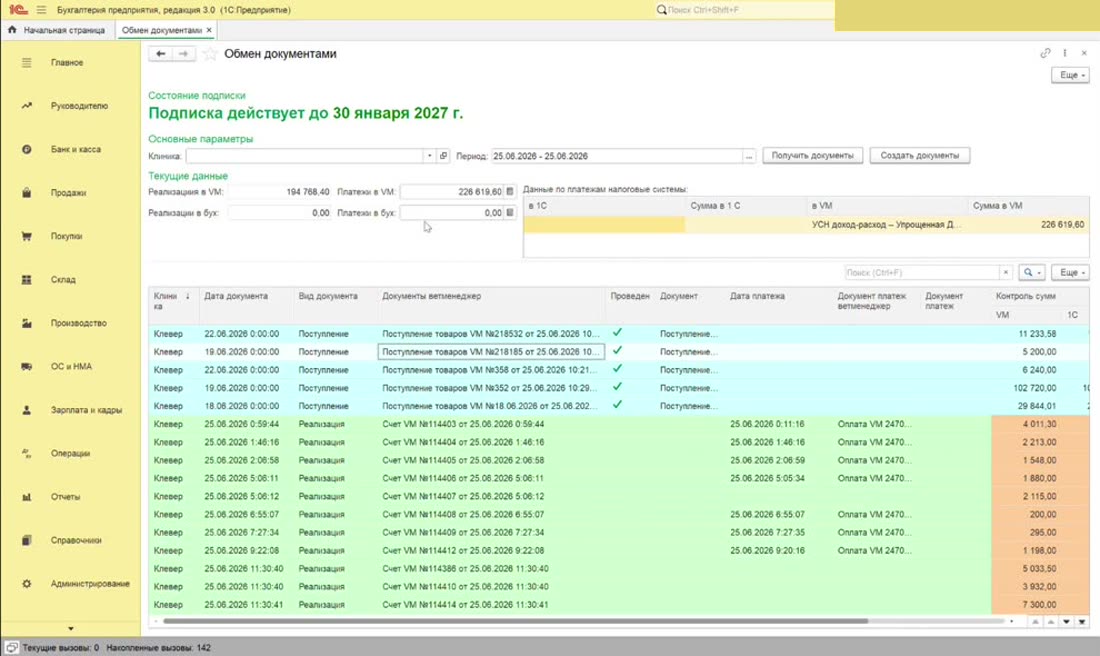Open the Банк и касса menu section
Viewport: 1100px width, 656px height.
tap(76, 149)
